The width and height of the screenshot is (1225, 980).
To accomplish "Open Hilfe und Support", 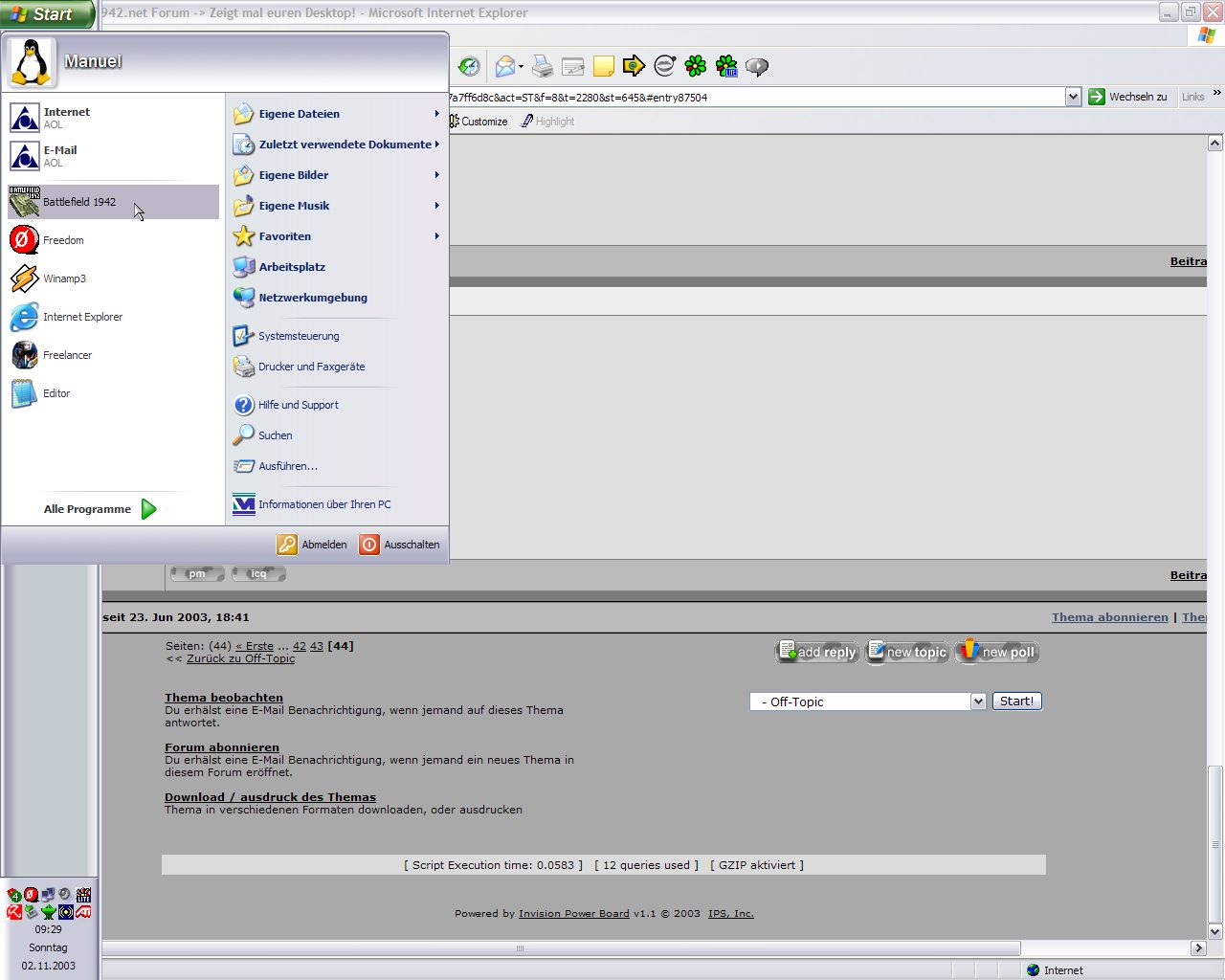I will pyautogui.click(x=337, y=405).
